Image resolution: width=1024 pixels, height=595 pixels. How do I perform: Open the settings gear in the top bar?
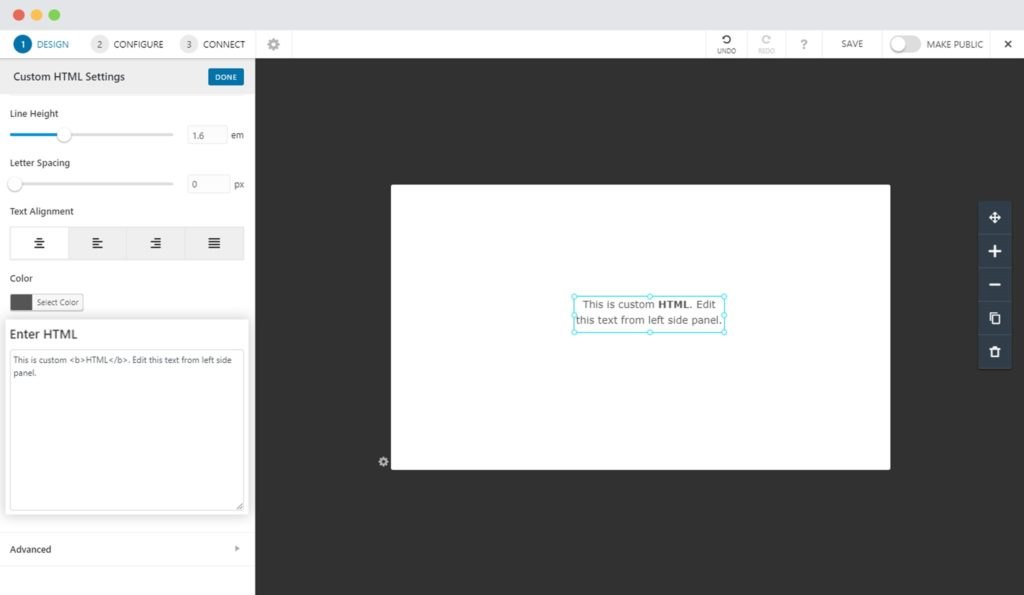click(x=273, y=44)
